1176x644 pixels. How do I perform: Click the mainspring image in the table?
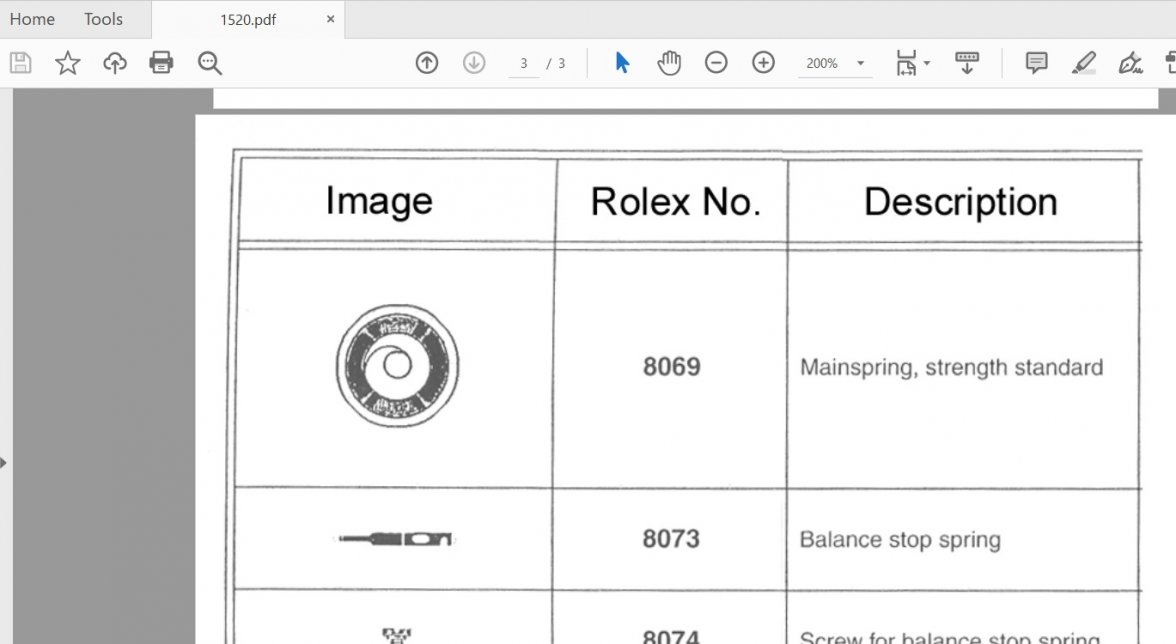(398, 366)
